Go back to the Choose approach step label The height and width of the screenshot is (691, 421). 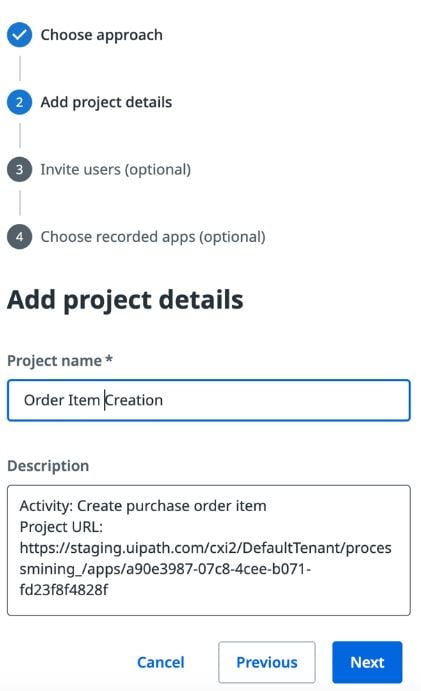101,35
